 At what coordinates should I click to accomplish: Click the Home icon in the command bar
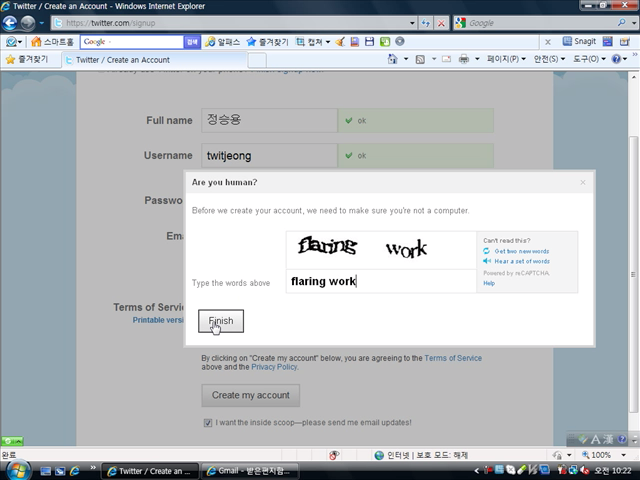pyautogui.click(x=392, y=59)
